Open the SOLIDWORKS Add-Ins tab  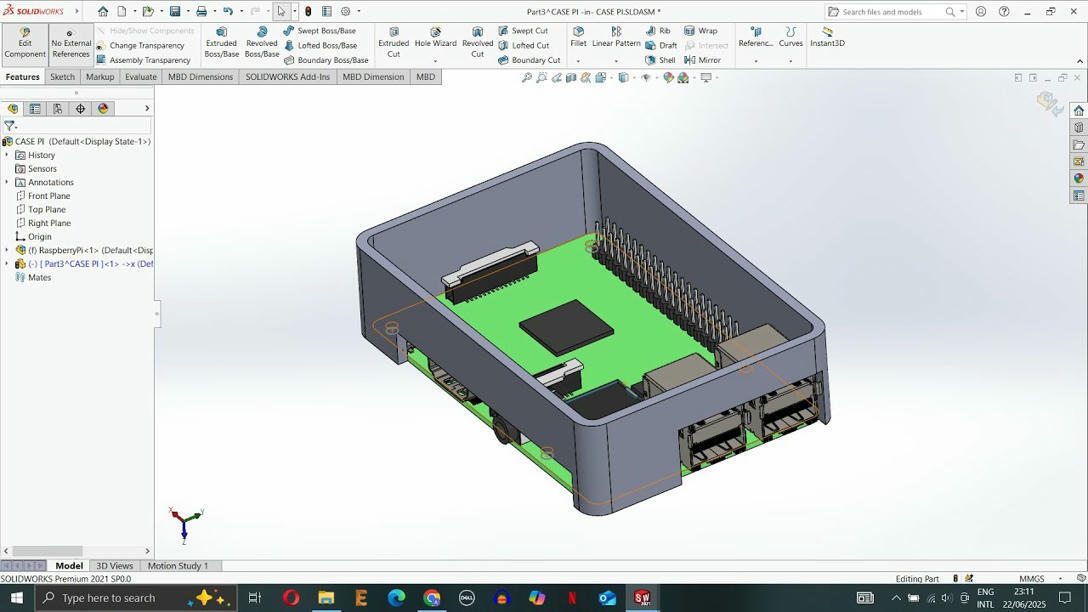point(287,77)
